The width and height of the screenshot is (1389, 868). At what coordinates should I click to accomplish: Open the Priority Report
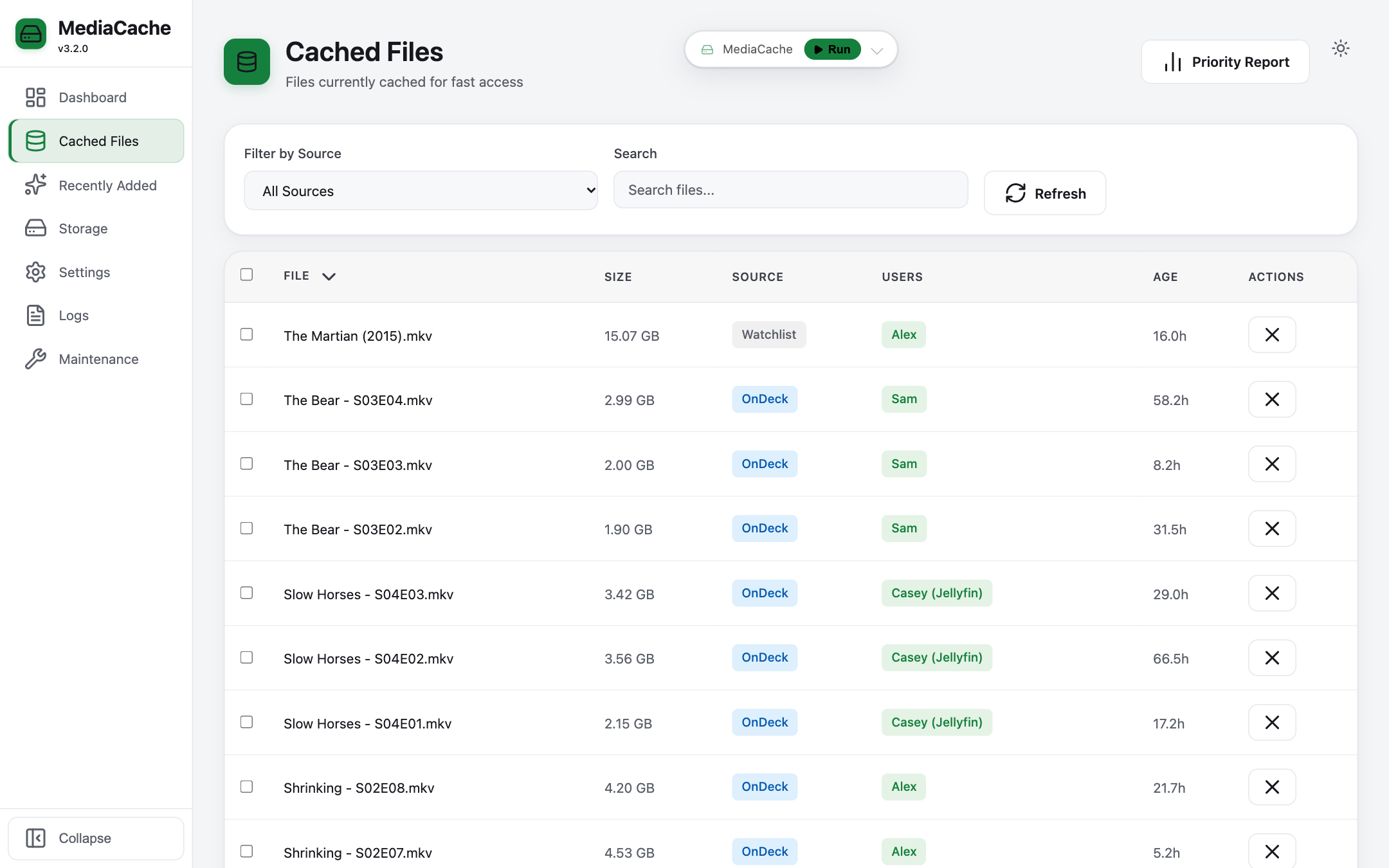click(1225, 62)
